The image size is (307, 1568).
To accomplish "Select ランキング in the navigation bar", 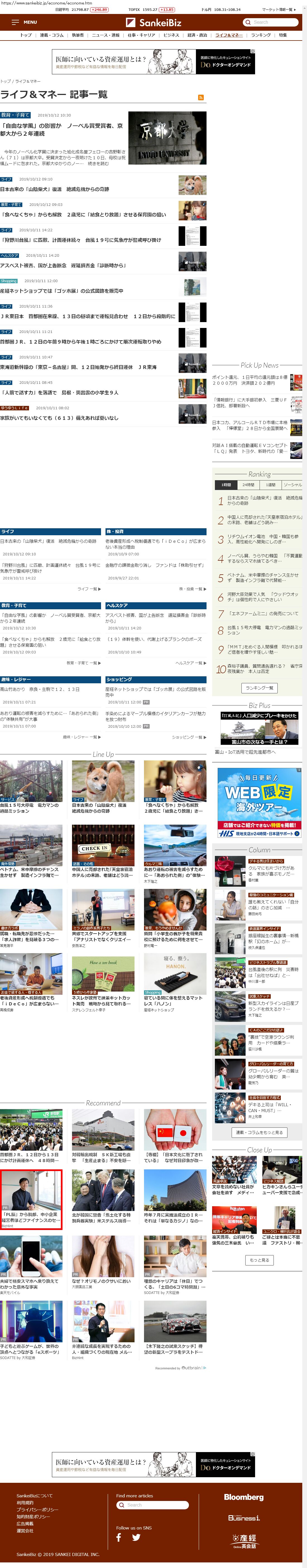I will click(x=261, y=35).
